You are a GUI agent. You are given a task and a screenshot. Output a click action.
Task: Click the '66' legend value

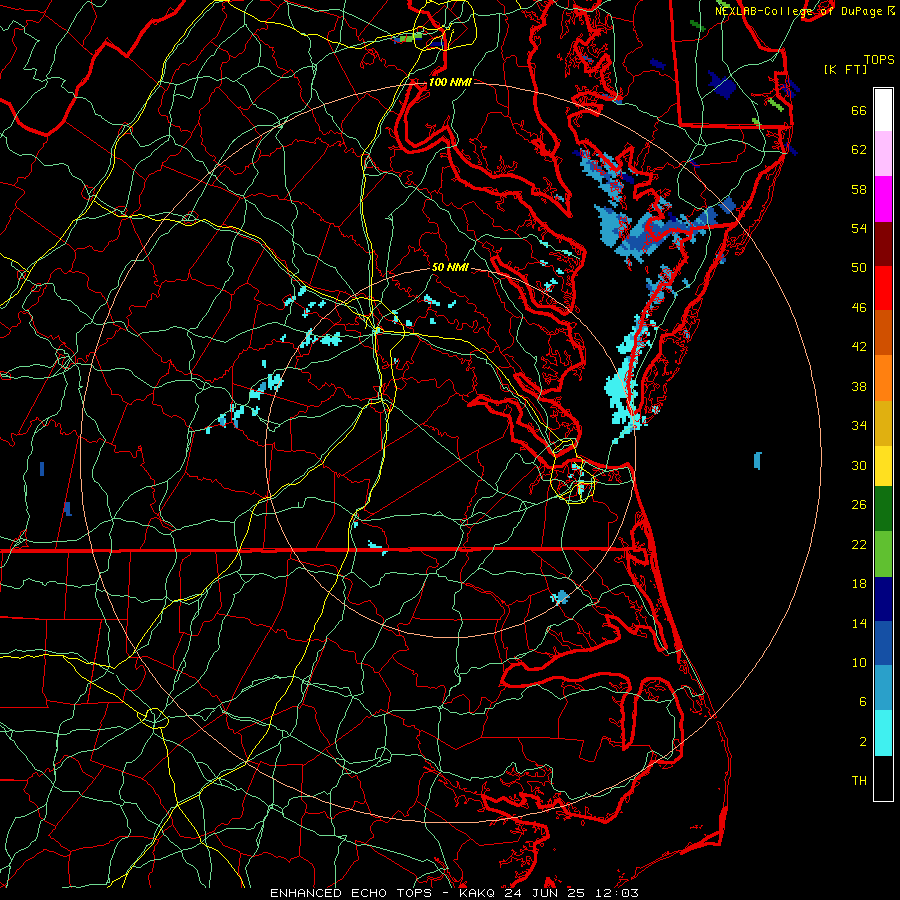(859, 110)
